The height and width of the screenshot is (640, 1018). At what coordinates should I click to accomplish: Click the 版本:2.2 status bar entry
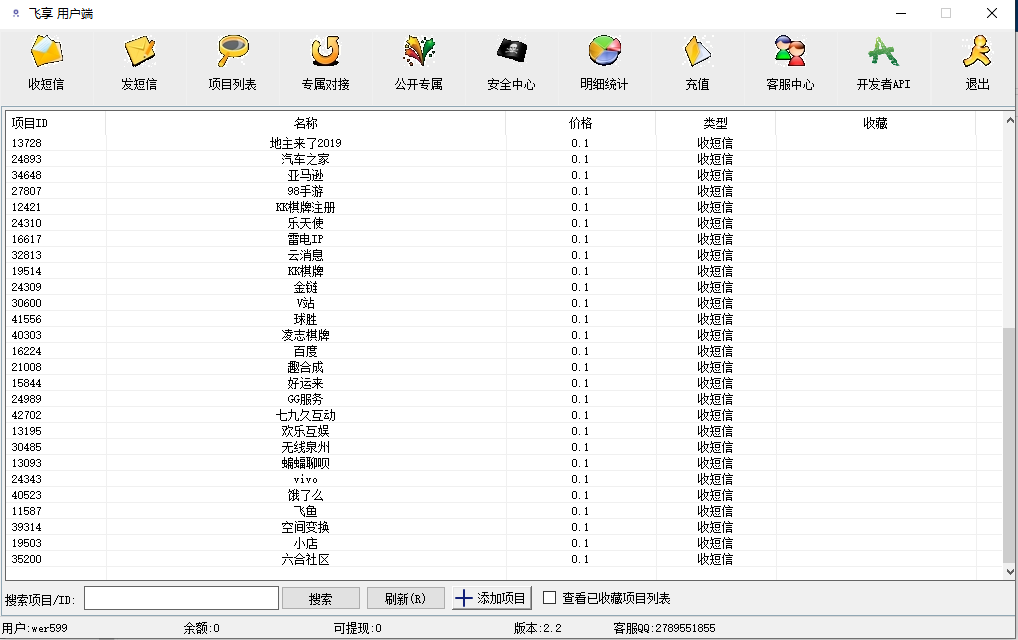click(x=538, y=628)
